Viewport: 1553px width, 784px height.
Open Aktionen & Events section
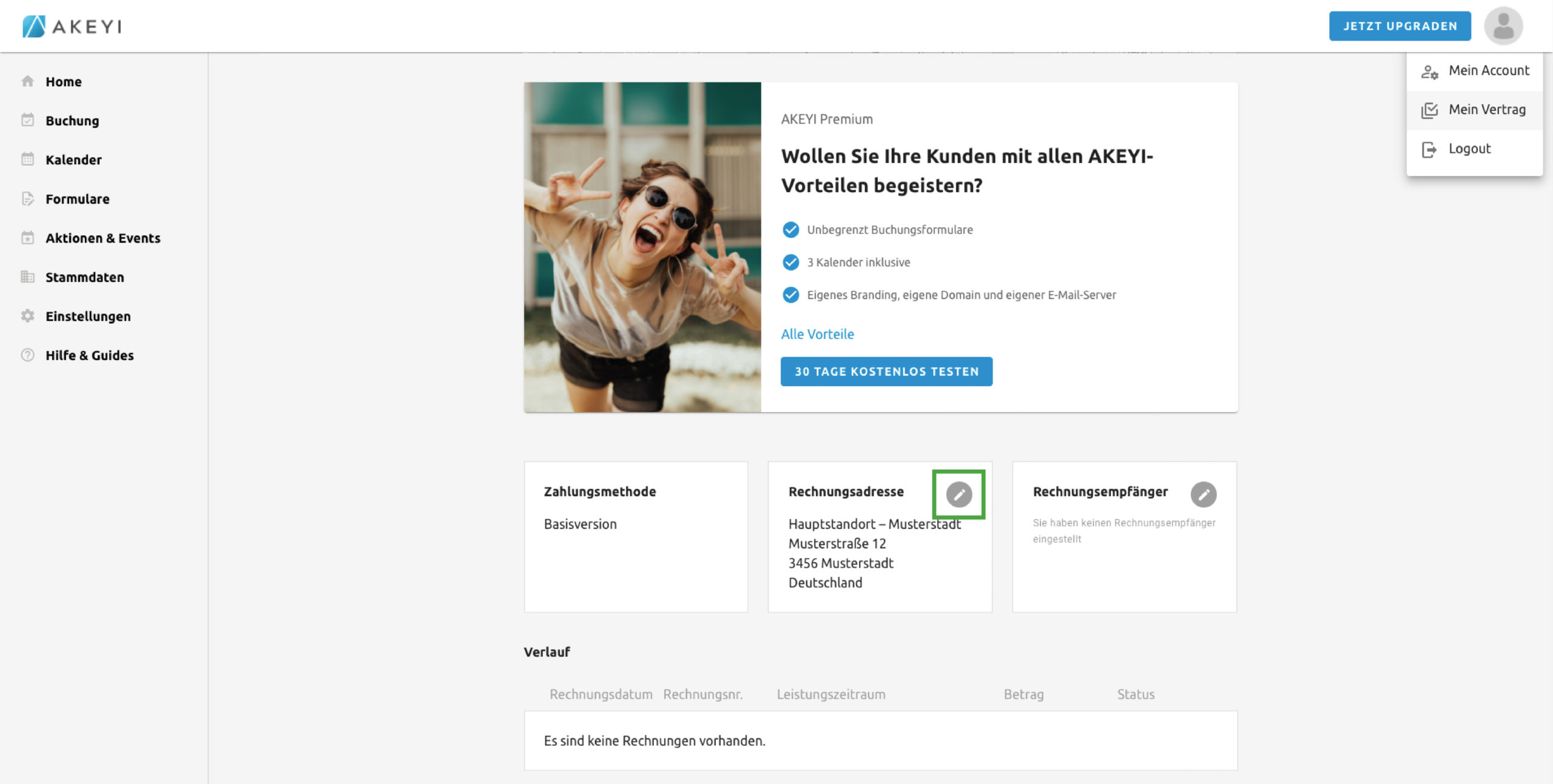coord(103,238)
